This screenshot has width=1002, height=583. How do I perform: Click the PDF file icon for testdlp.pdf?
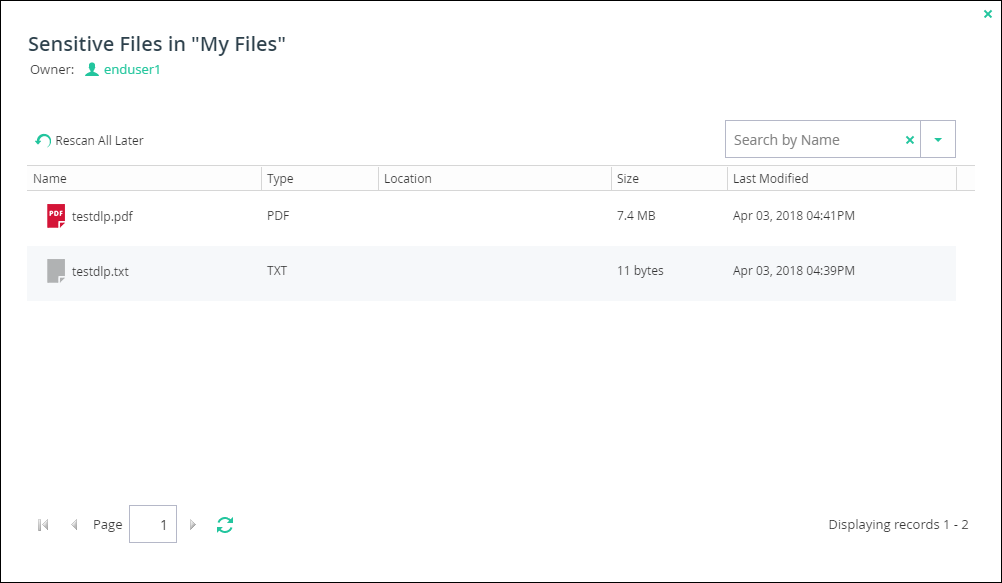click(56, 216)
